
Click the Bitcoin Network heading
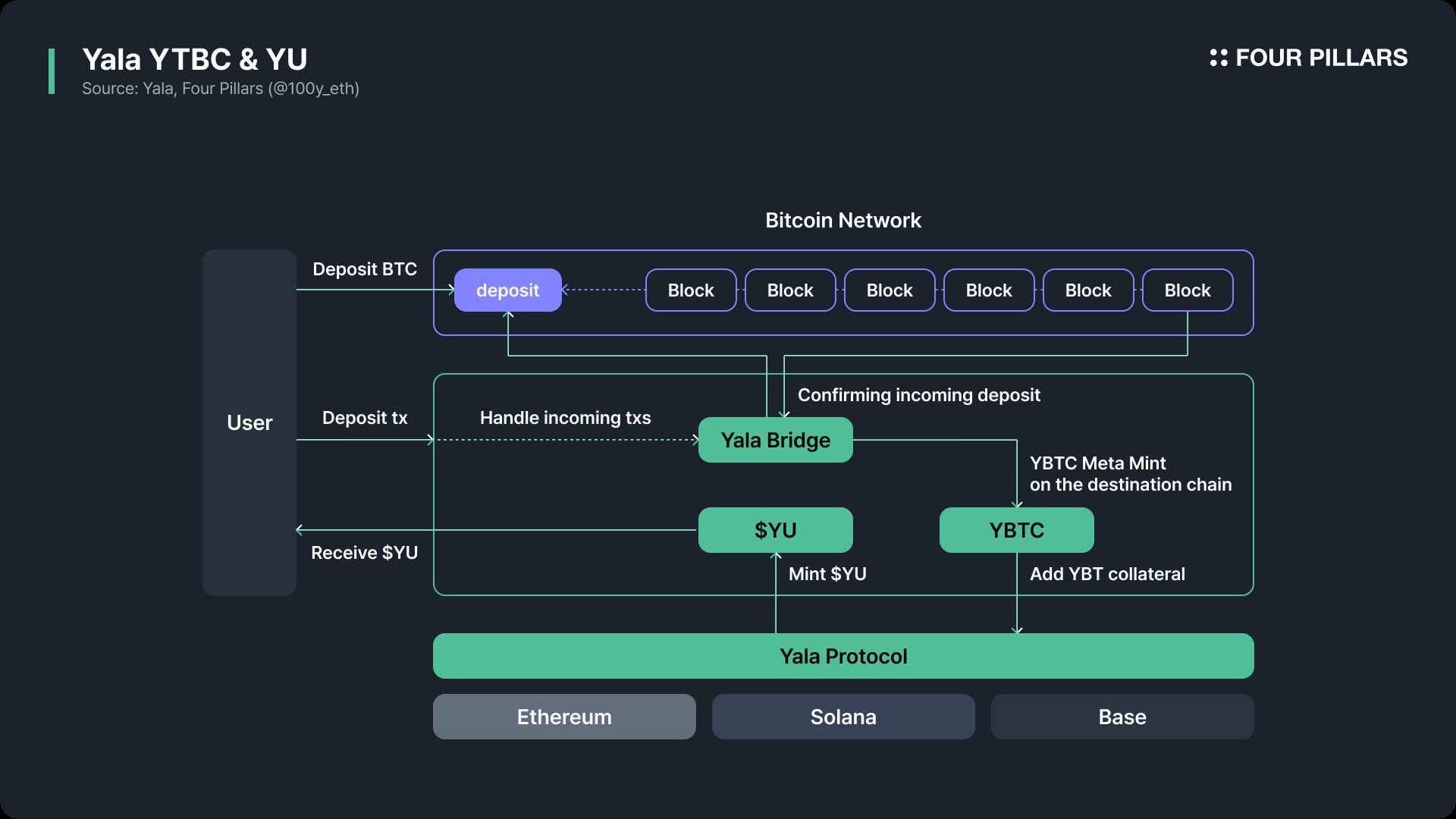[x=843, y=220]
